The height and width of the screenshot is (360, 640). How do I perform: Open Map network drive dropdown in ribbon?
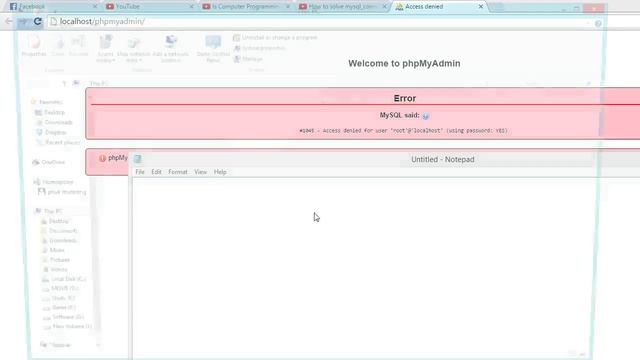(x=133, y=49)
